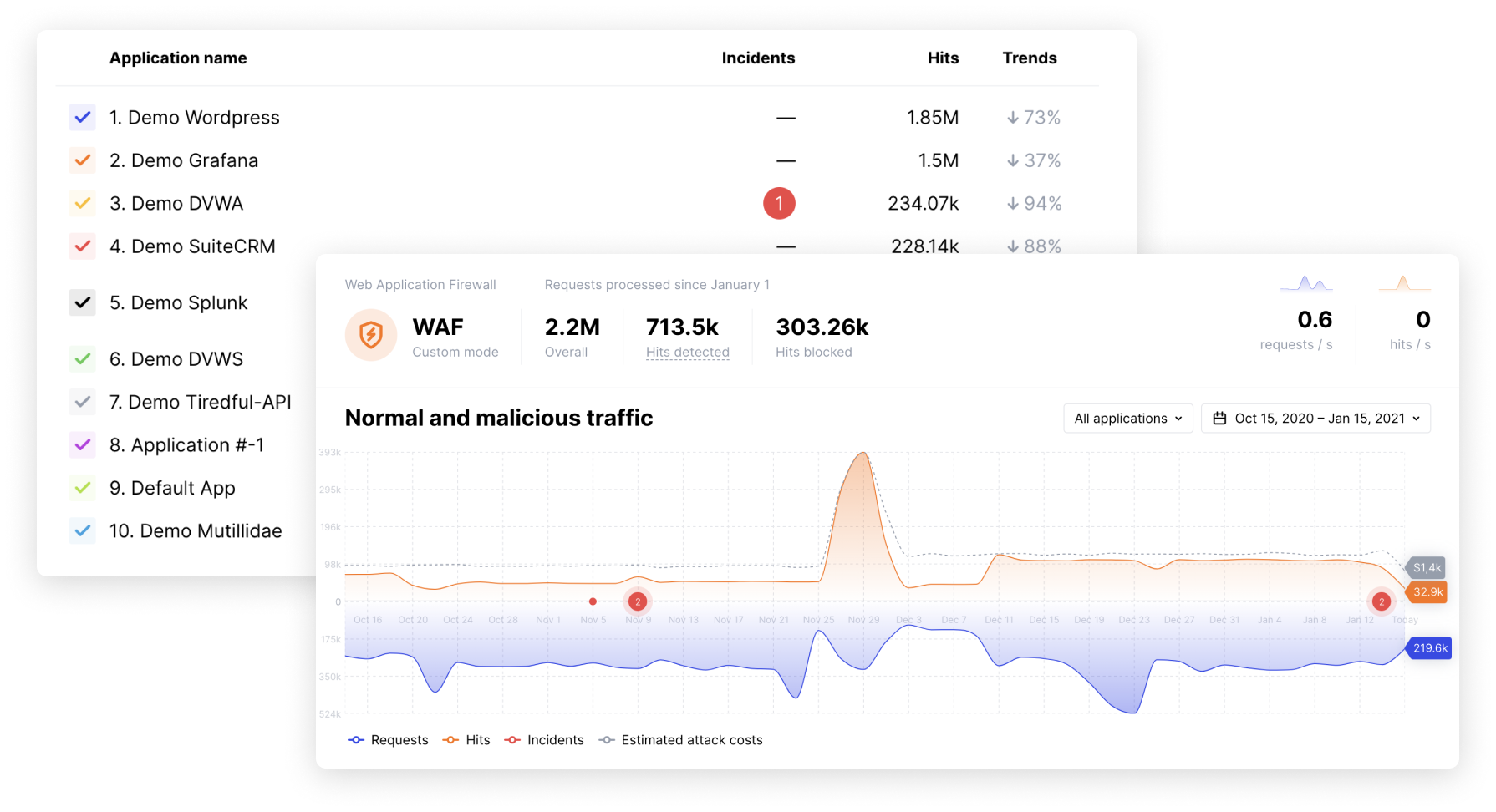Toggle the Default App checkbox
Image resolution: width=1496 pixels, height=812 pixels.
coord(83,488)
